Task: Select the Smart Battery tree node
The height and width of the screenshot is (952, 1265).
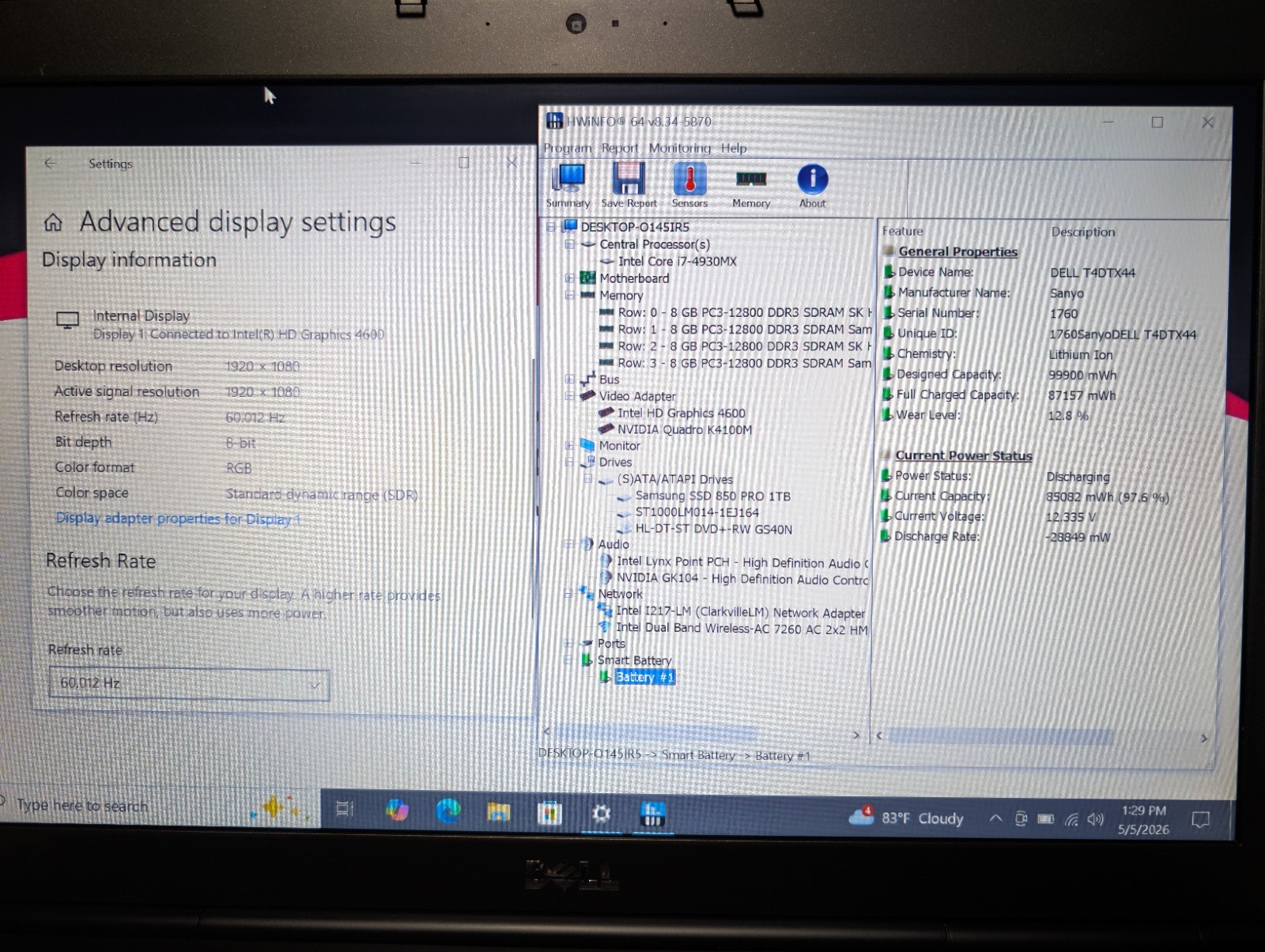Action: pyautogui.click(x=634, y=660)
